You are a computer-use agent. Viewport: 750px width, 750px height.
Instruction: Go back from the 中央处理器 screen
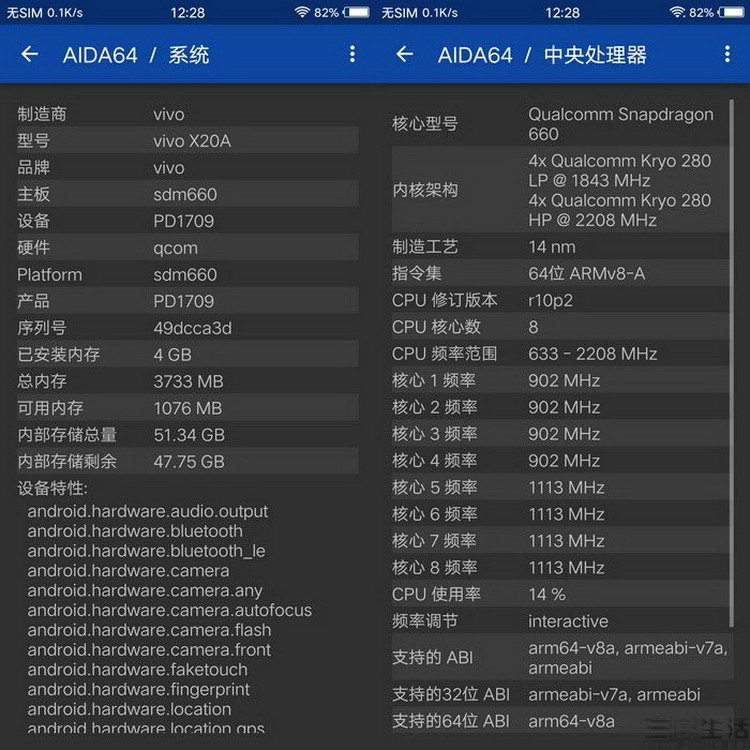(x=405, y=54)
